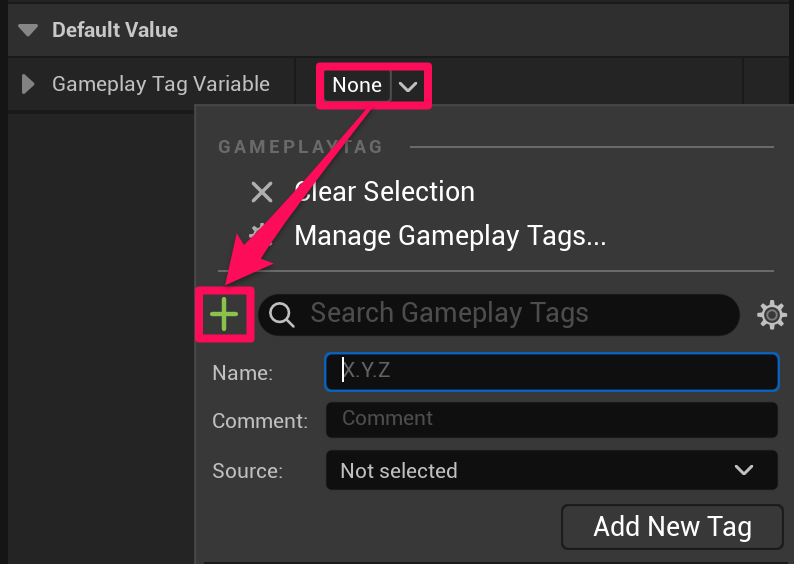794x564 pixels.
Task: Click the X icon beside Clear Selection
Action: click(262, 192)
